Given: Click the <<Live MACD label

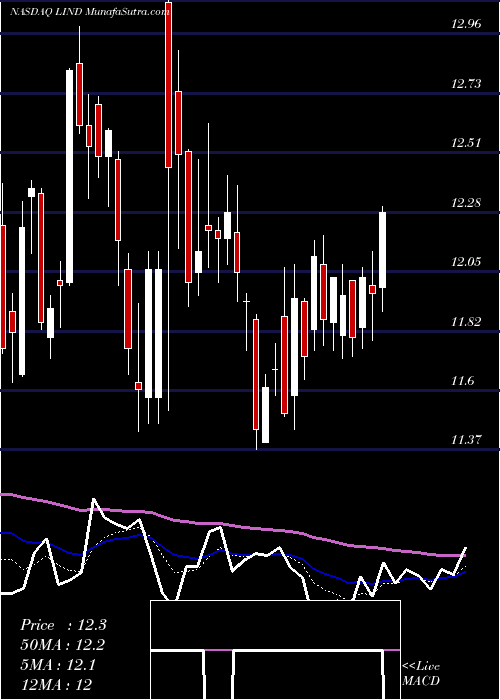Looking at the screenshot, I should point(421,673).
